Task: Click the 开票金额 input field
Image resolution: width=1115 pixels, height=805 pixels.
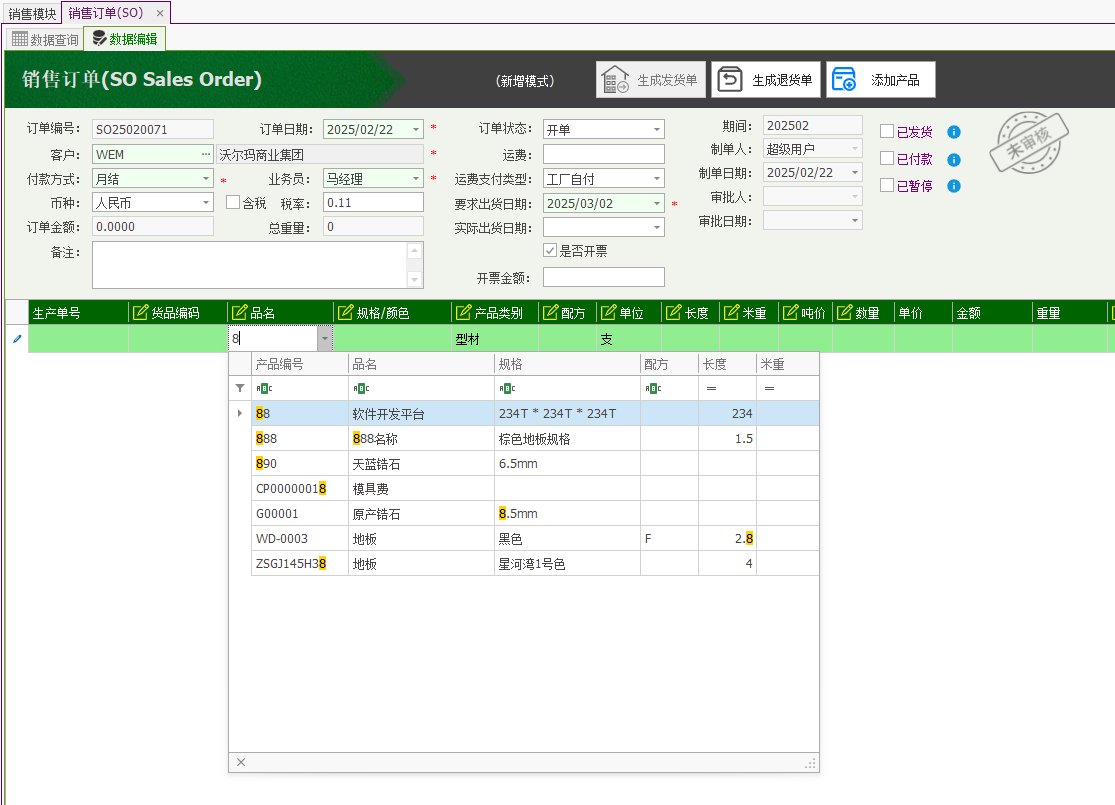Action: [x=604, y=277]
